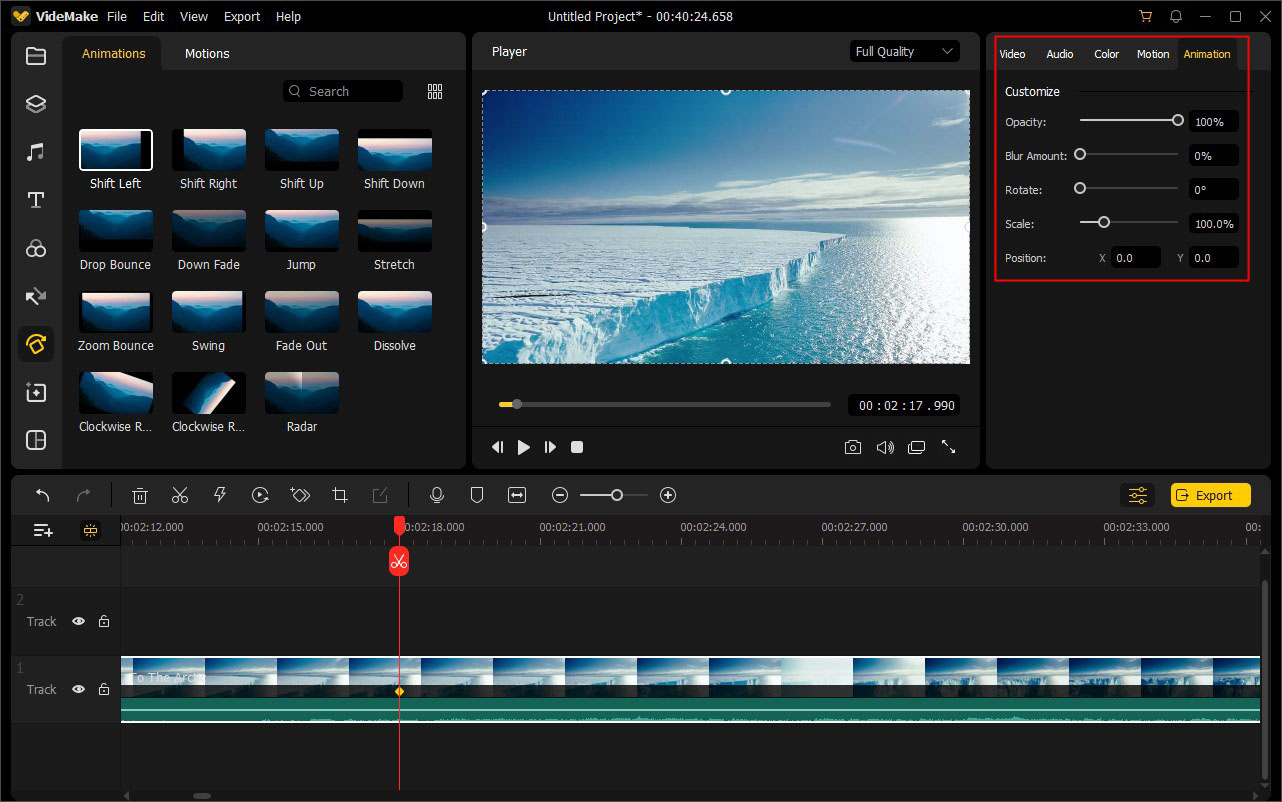Open the Media library panel
1282x802 pixels.
35,56
